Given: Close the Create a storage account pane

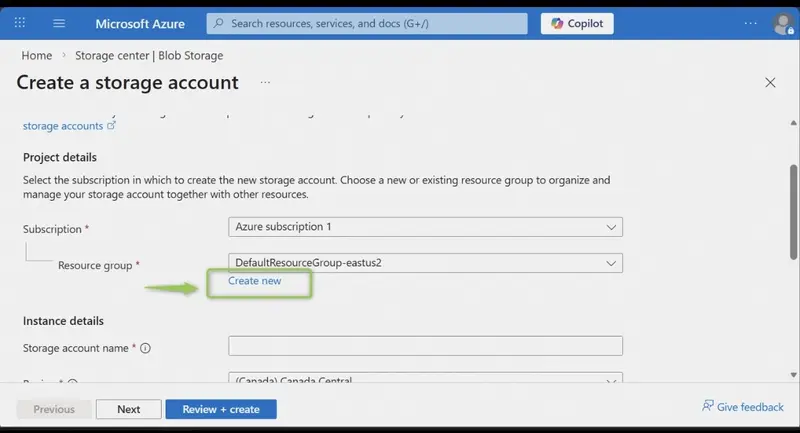Looking at the screenshot, I should 770,83.
